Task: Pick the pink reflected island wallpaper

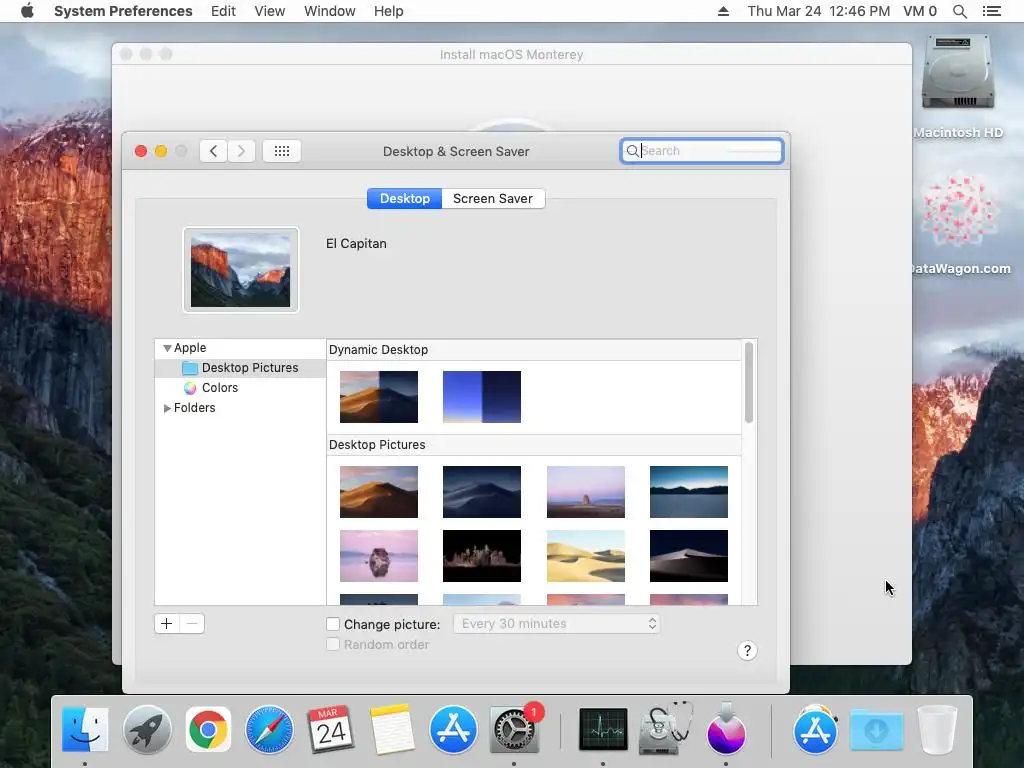Action: point(379,556)
